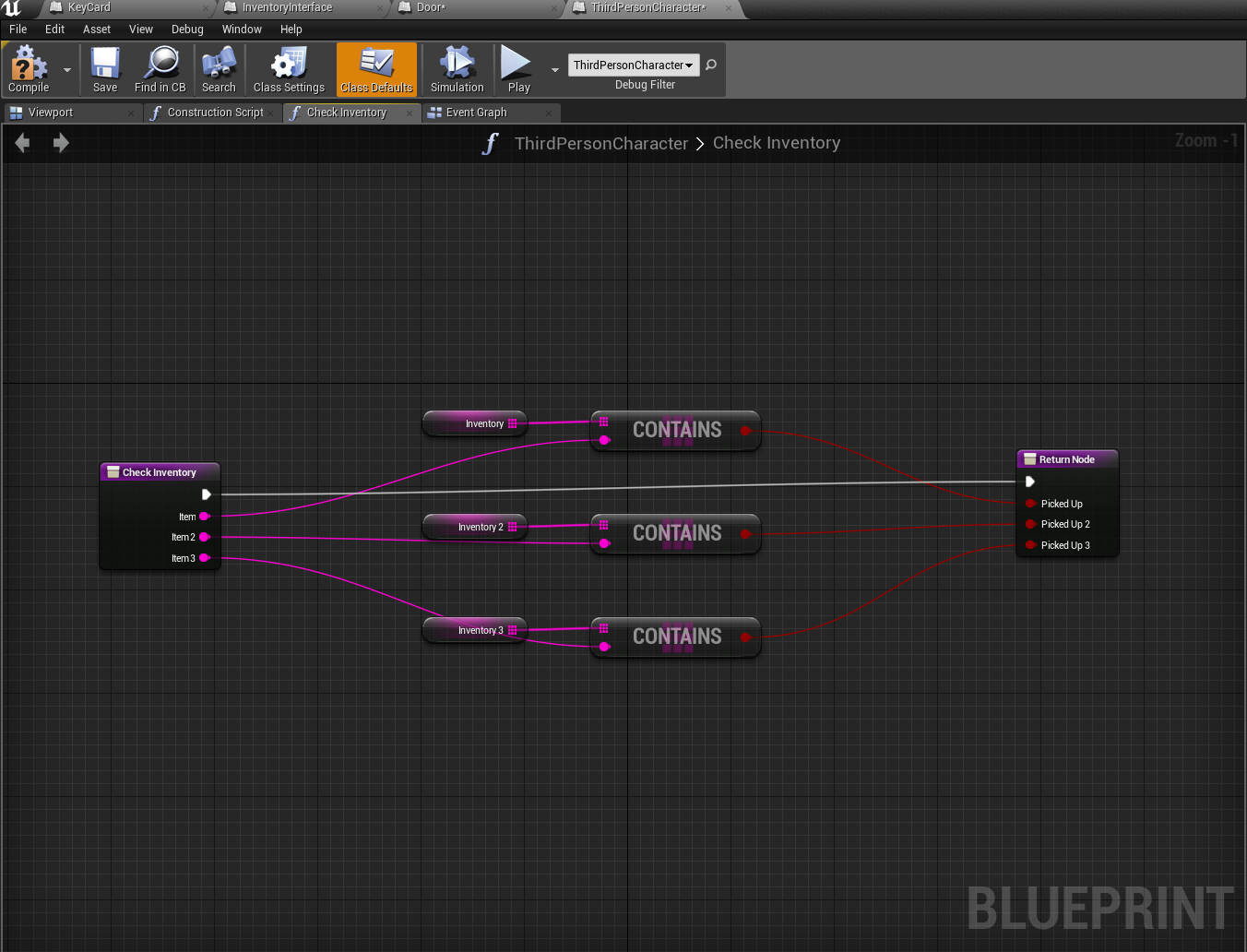
Task: Open the ThirdPersonCharacter debug filter dropdown
Action: coord(634,65)
